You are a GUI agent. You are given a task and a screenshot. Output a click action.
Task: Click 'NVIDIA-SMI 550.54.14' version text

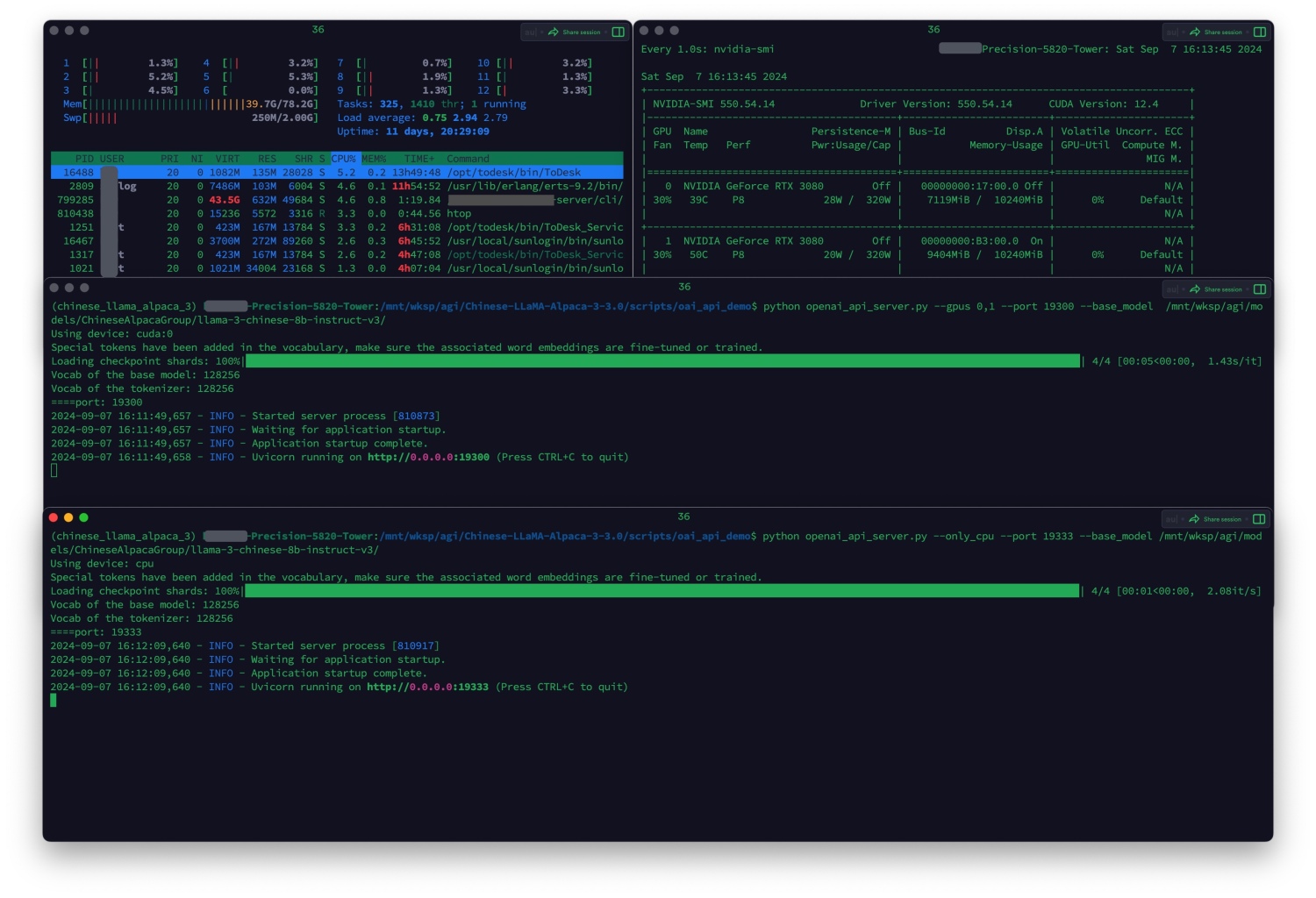pyautogui.click(x=713, y=104)
